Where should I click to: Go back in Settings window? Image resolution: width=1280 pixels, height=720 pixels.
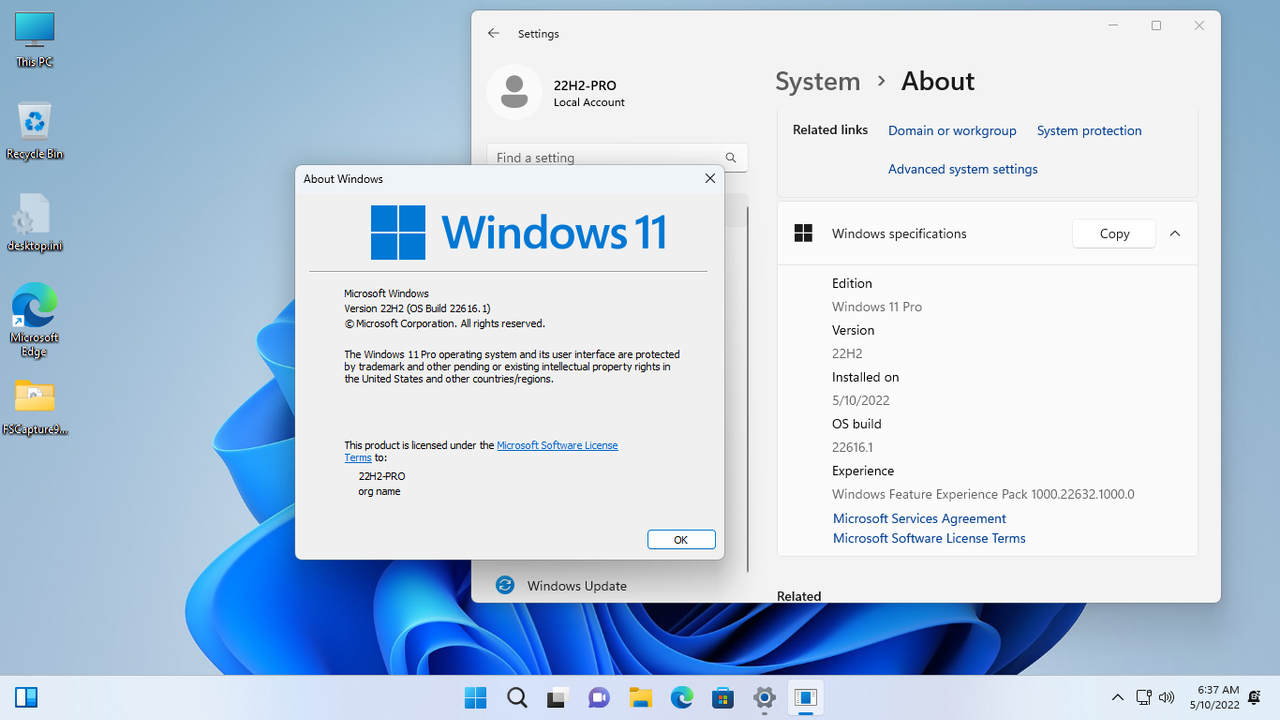click(x=493, y=33)
